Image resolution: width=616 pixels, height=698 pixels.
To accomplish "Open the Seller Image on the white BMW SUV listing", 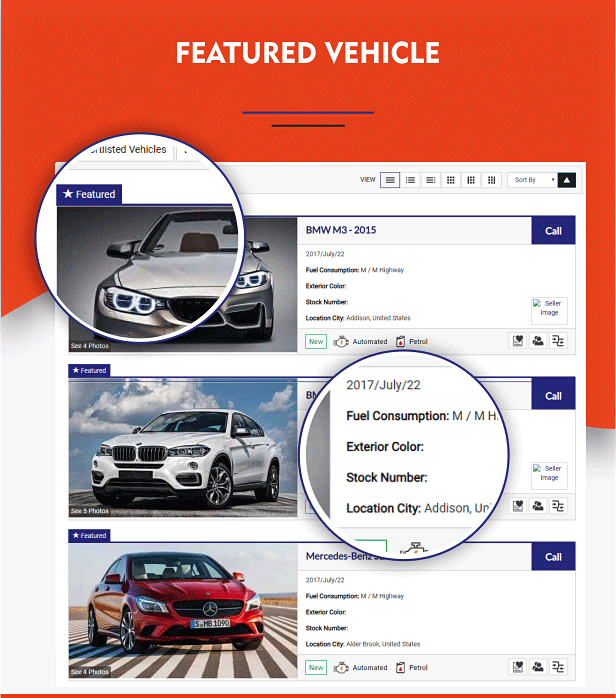I will coord(549,476).
